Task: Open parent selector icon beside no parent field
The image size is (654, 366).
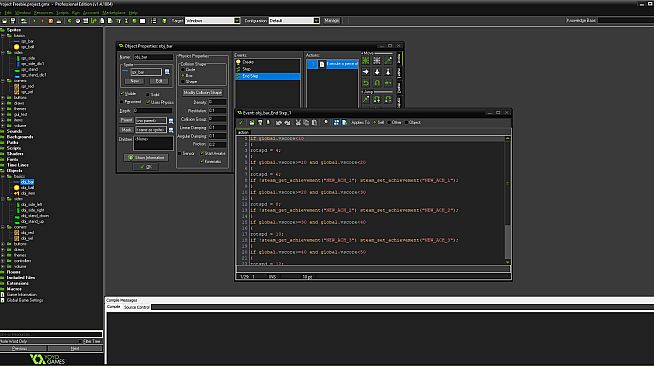Action: [171, 120]
